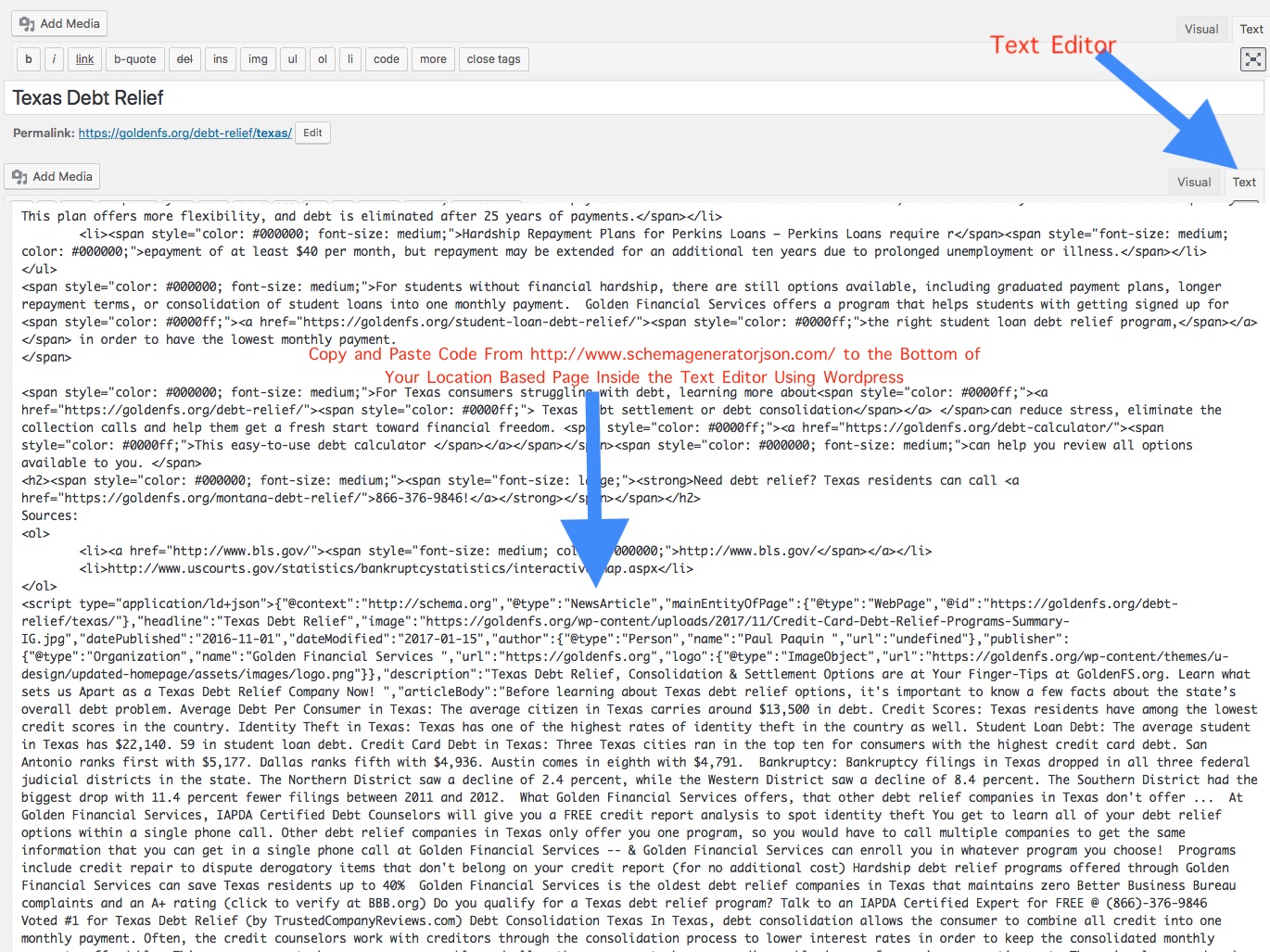Switch to the lower Visual tab

[x=1194, y=182]
